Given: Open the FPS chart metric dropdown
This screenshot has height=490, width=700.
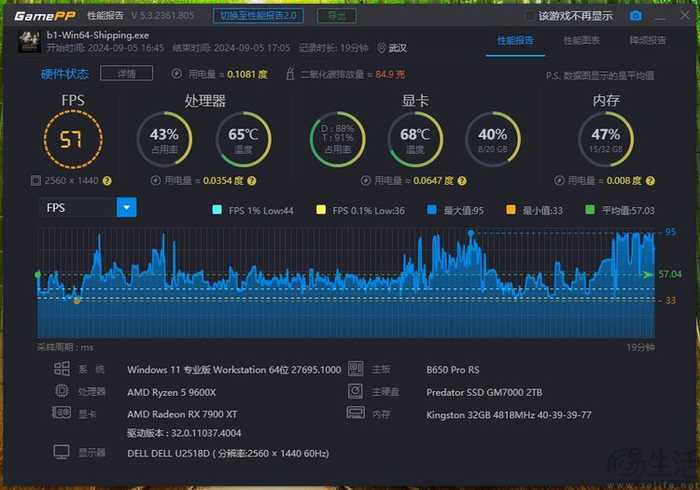Looking at the screenshot, I should [x=126, y=208].
